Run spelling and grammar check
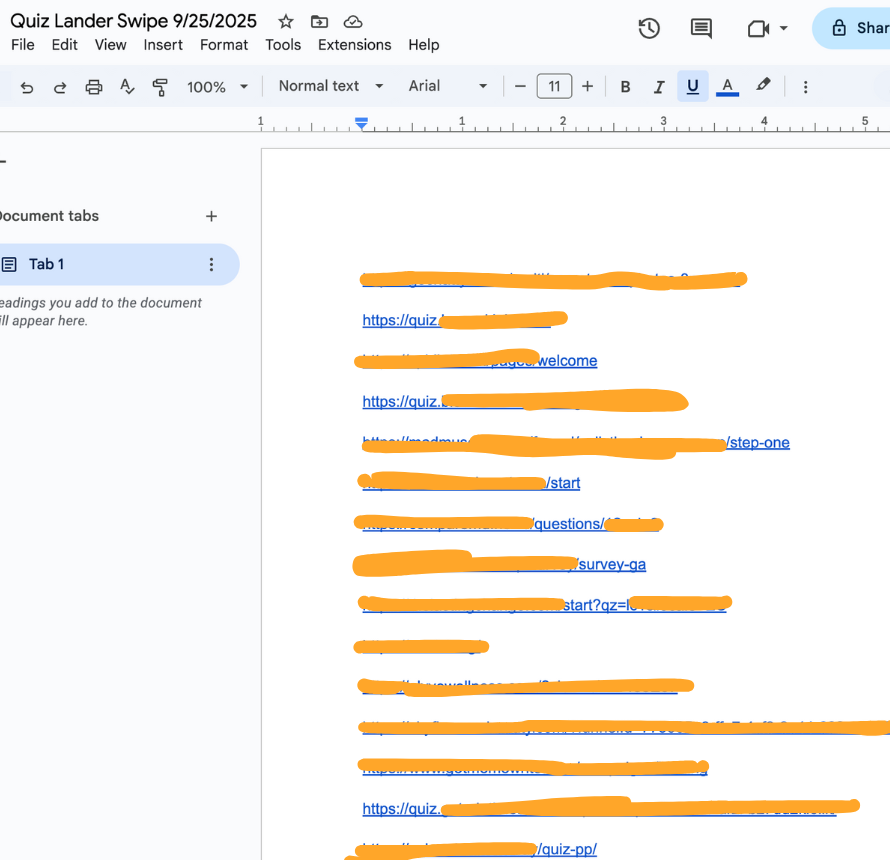 (127, 87)
